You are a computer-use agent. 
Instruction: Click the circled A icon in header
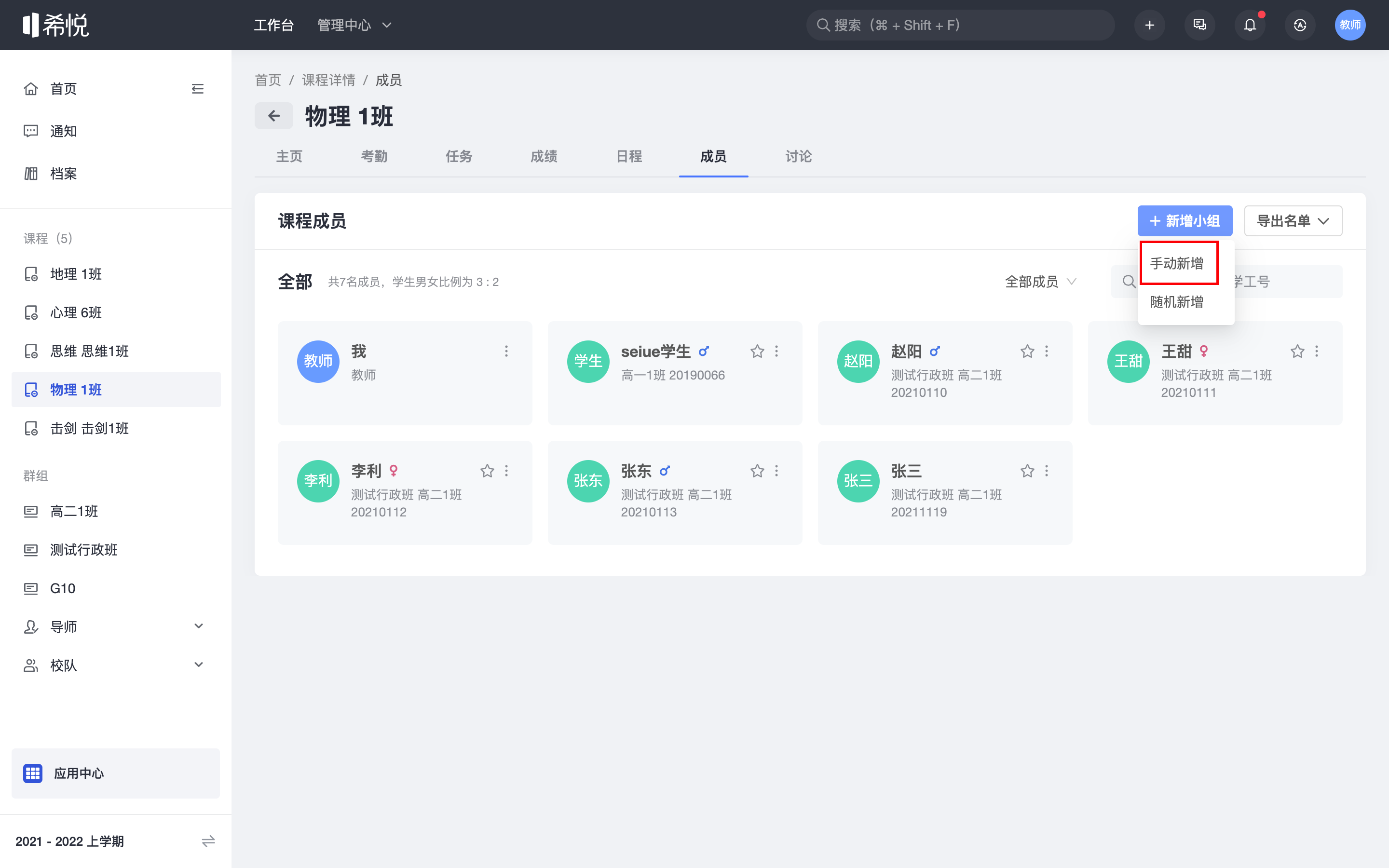(1300, 25)
